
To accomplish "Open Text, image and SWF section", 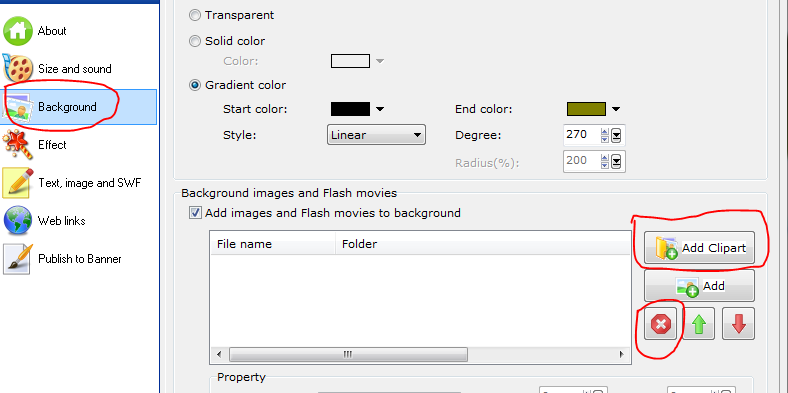I will click(x=90, y=183).
